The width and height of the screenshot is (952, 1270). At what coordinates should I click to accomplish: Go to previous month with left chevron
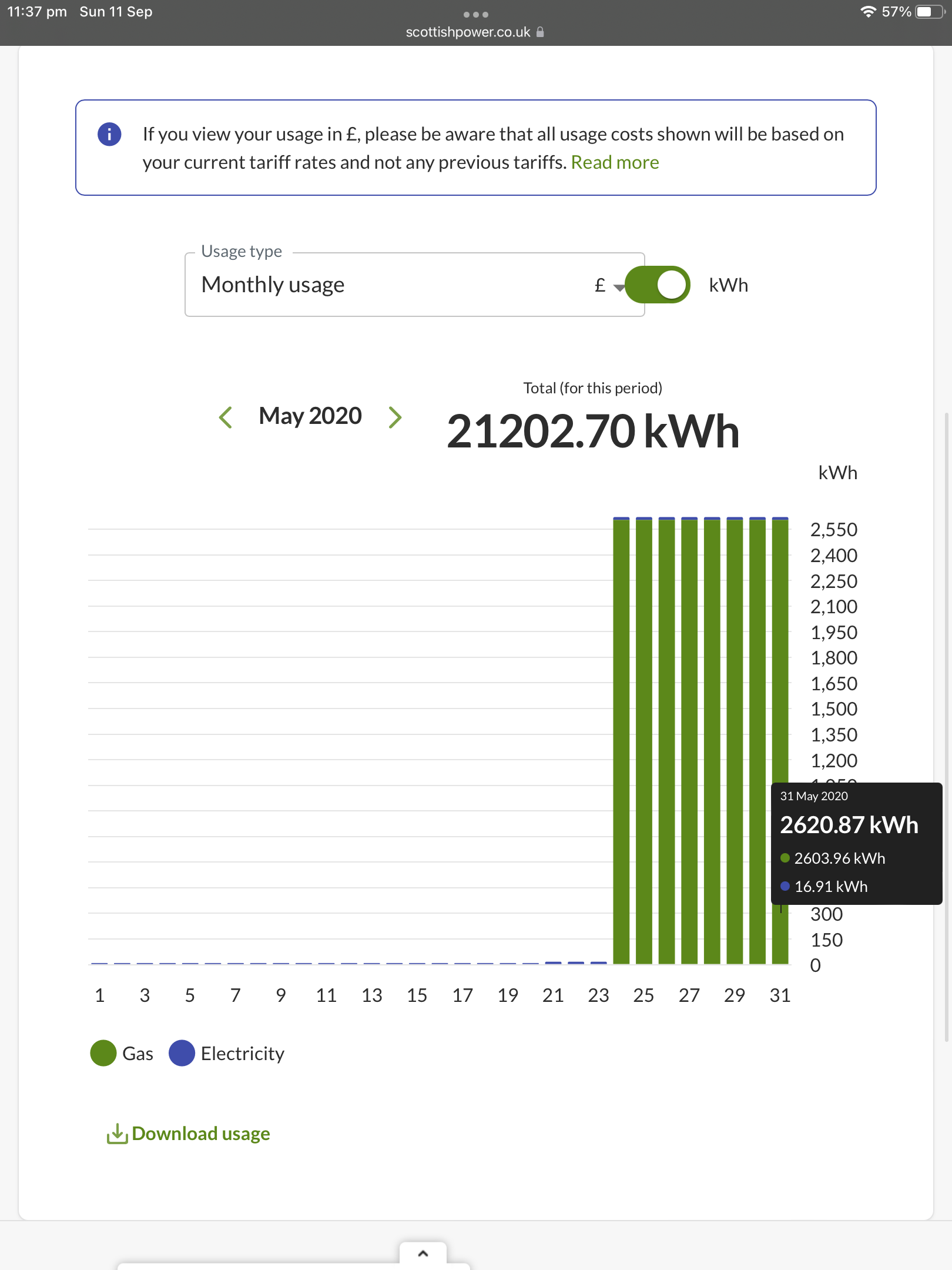tap(225, 417)
